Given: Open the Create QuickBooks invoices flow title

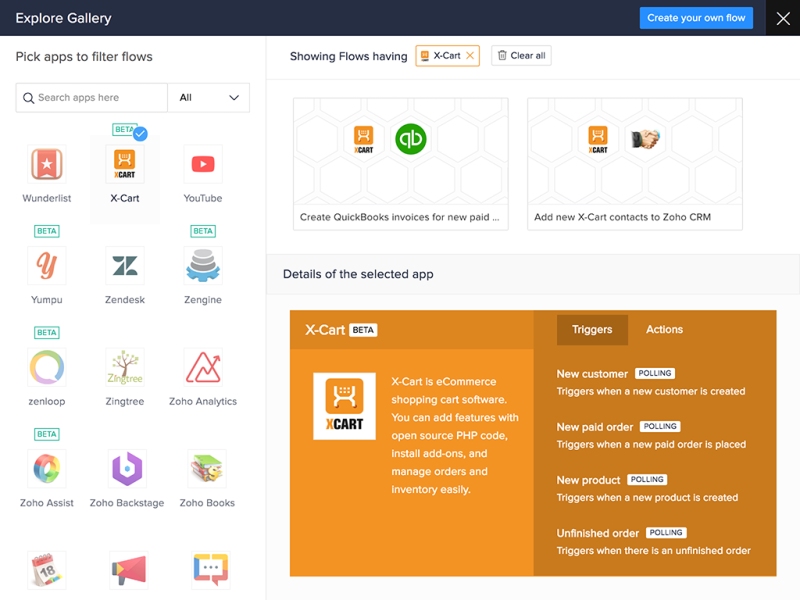Looking at the screenshot, I should point(399,217).
